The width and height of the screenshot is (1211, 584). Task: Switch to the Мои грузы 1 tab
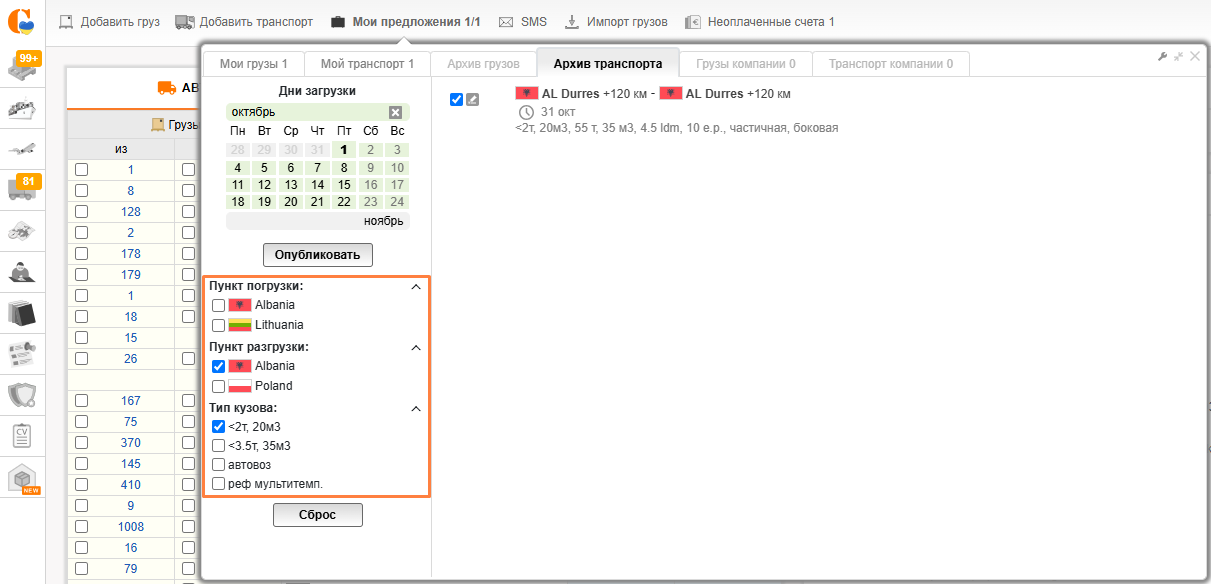[253, 64]
